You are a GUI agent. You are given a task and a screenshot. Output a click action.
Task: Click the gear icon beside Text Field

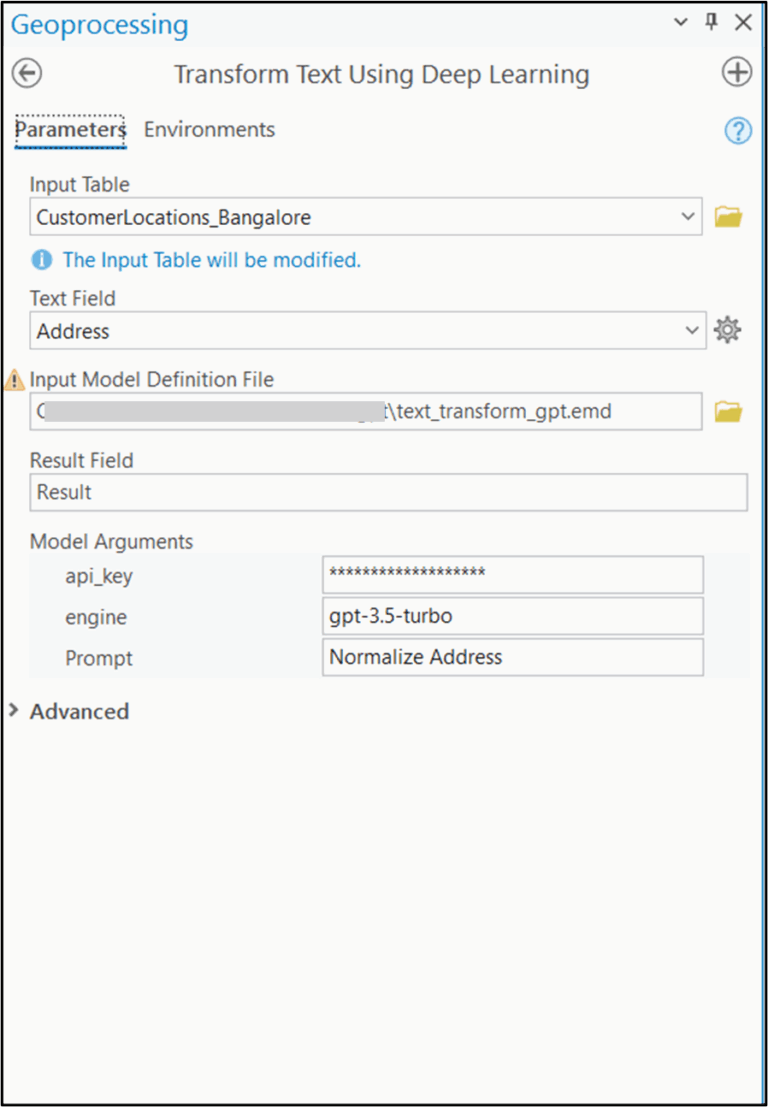pos(727,330)
